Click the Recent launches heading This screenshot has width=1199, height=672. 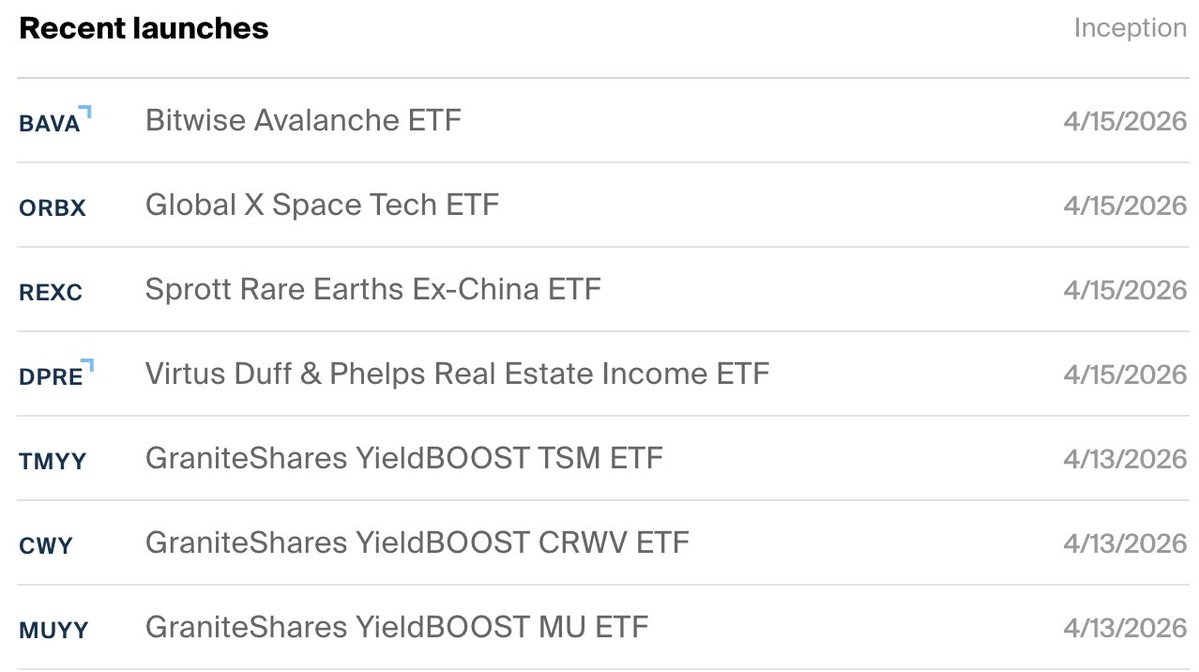point(144,28)
